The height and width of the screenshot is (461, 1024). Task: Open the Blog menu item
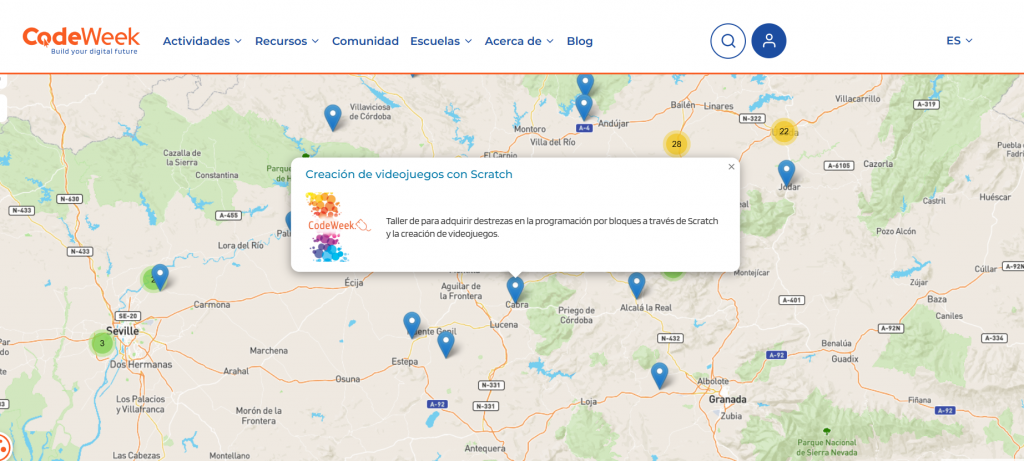point(579,41)
